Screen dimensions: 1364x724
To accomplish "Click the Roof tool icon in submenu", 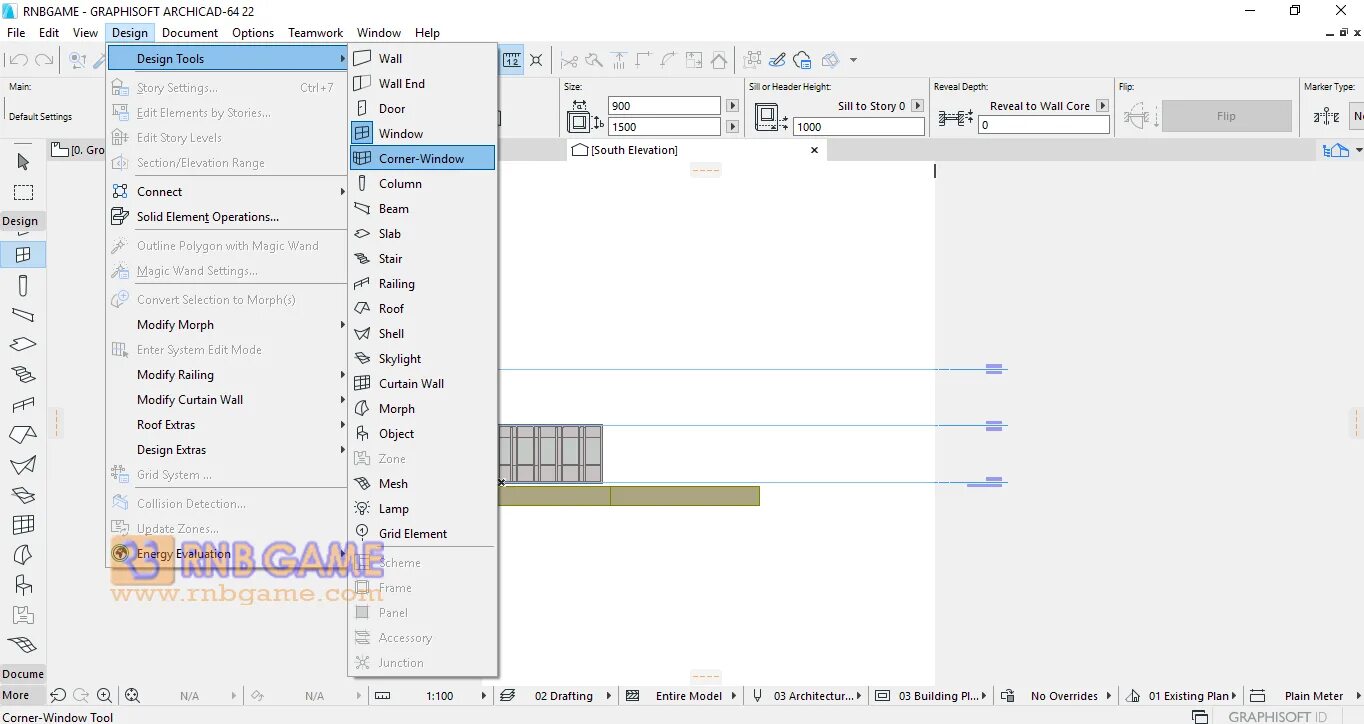I will (362, 308).
